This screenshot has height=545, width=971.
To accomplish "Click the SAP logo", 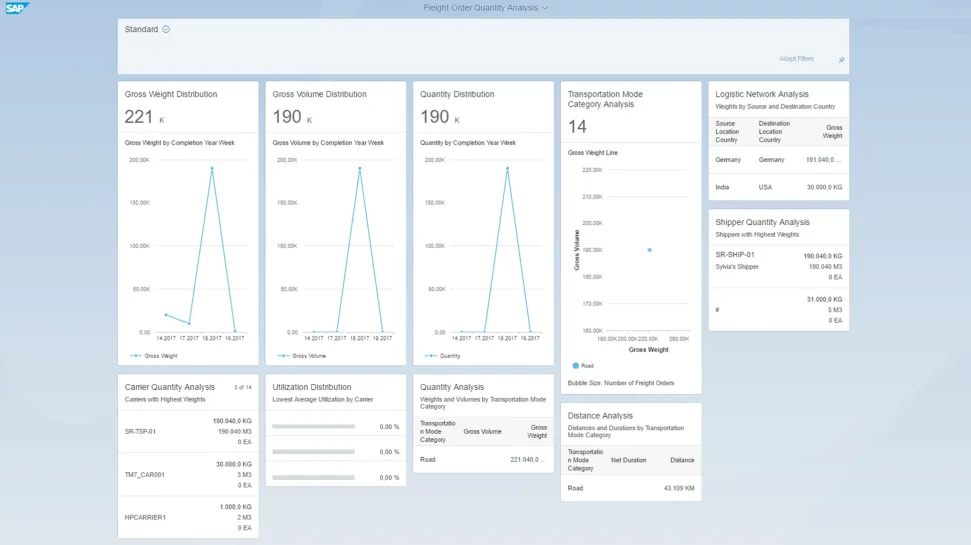I will 17,9.
